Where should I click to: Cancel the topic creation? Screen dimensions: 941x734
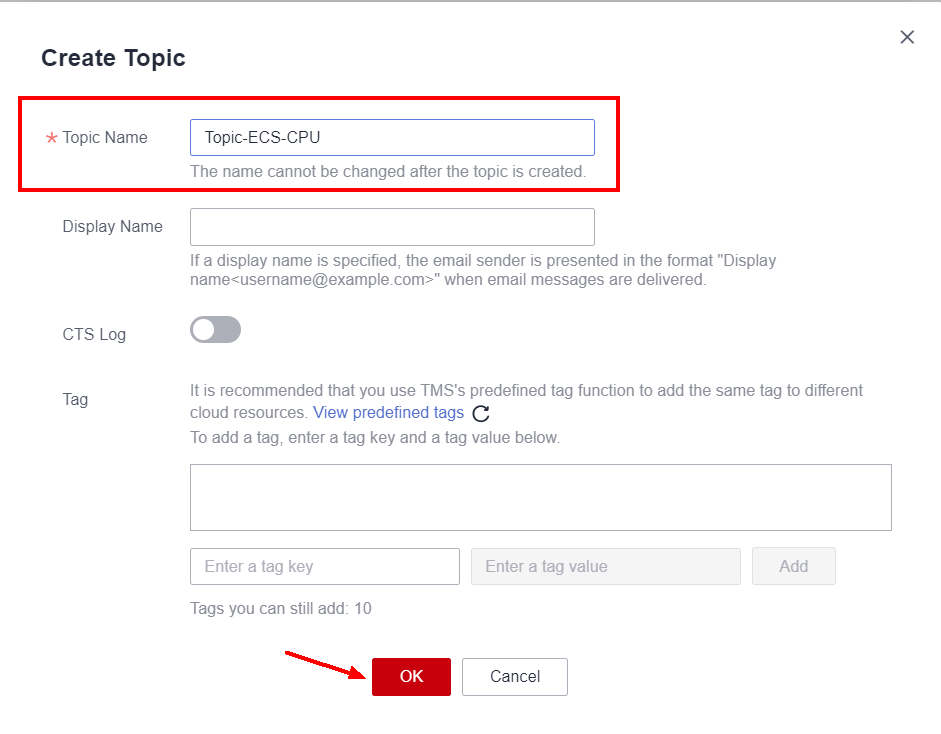tap(514, 677)
